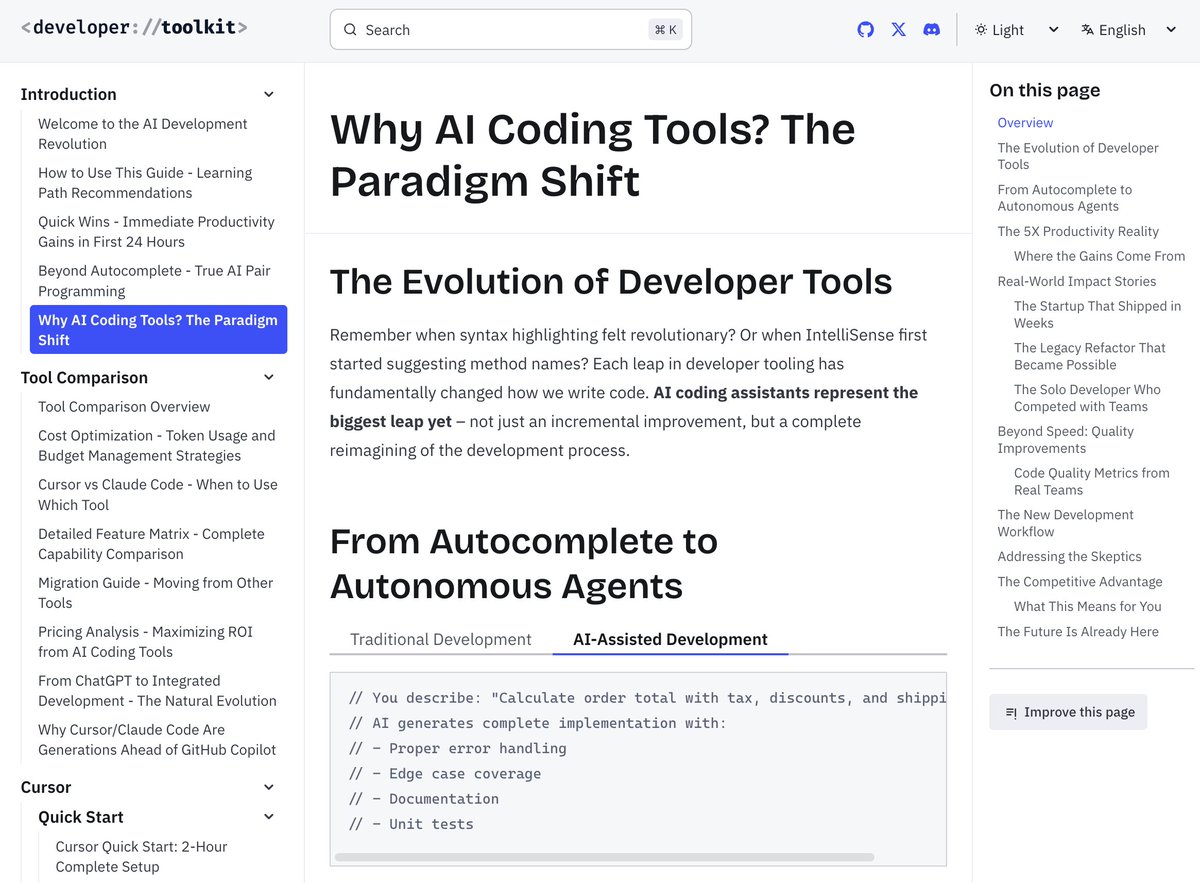Open Migration Guide - Moving from Other Tools
1200x883 pixels.
click(156, 593)
